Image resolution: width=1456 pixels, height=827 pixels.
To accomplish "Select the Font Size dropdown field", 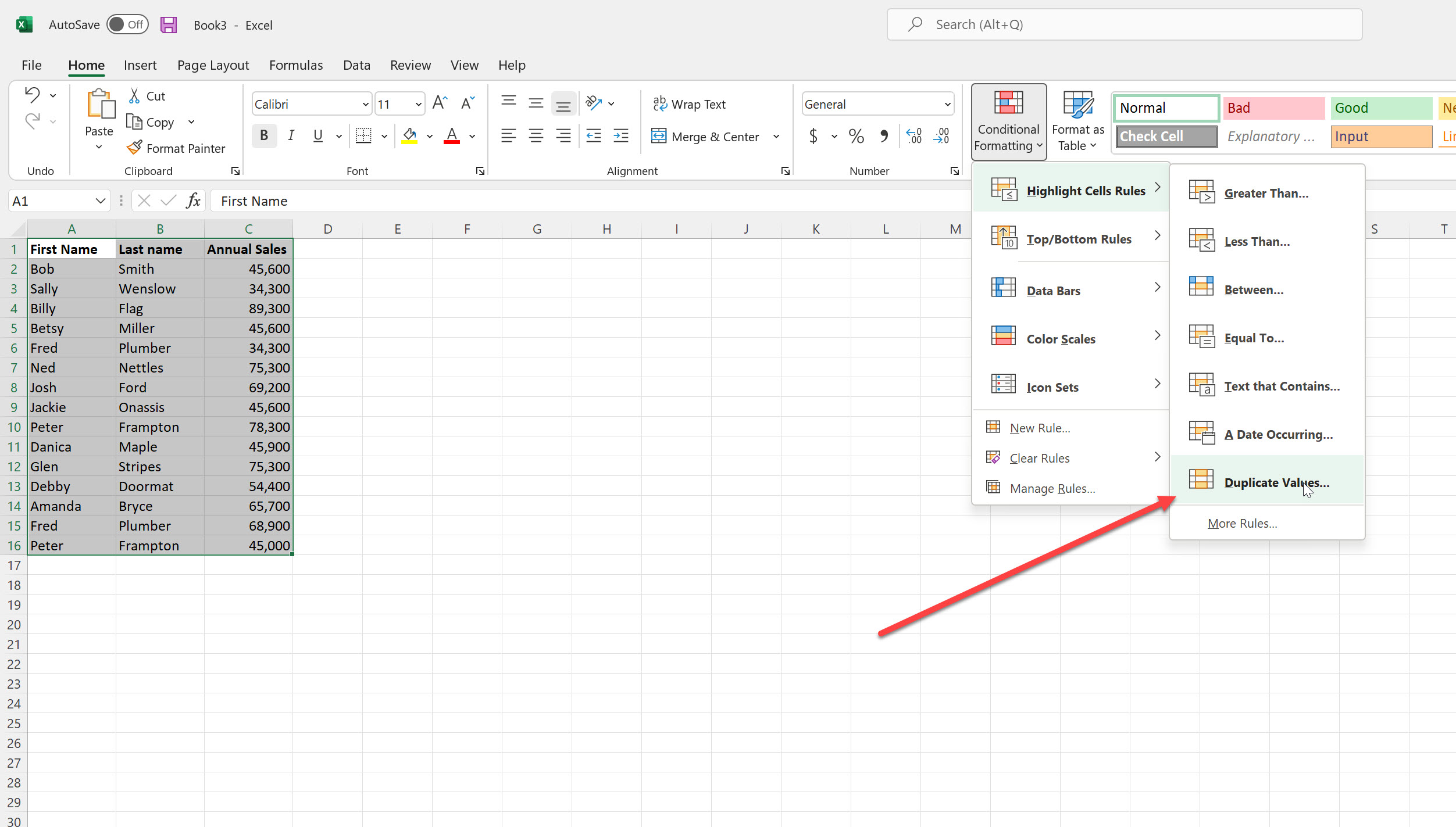I will pyautogui.click(x=399, y=104).
